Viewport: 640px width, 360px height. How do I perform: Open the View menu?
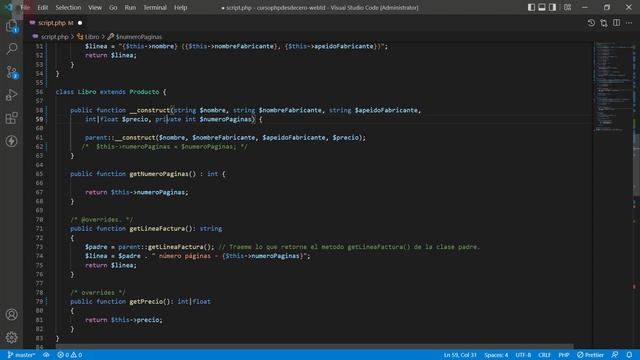coord(95,7)
